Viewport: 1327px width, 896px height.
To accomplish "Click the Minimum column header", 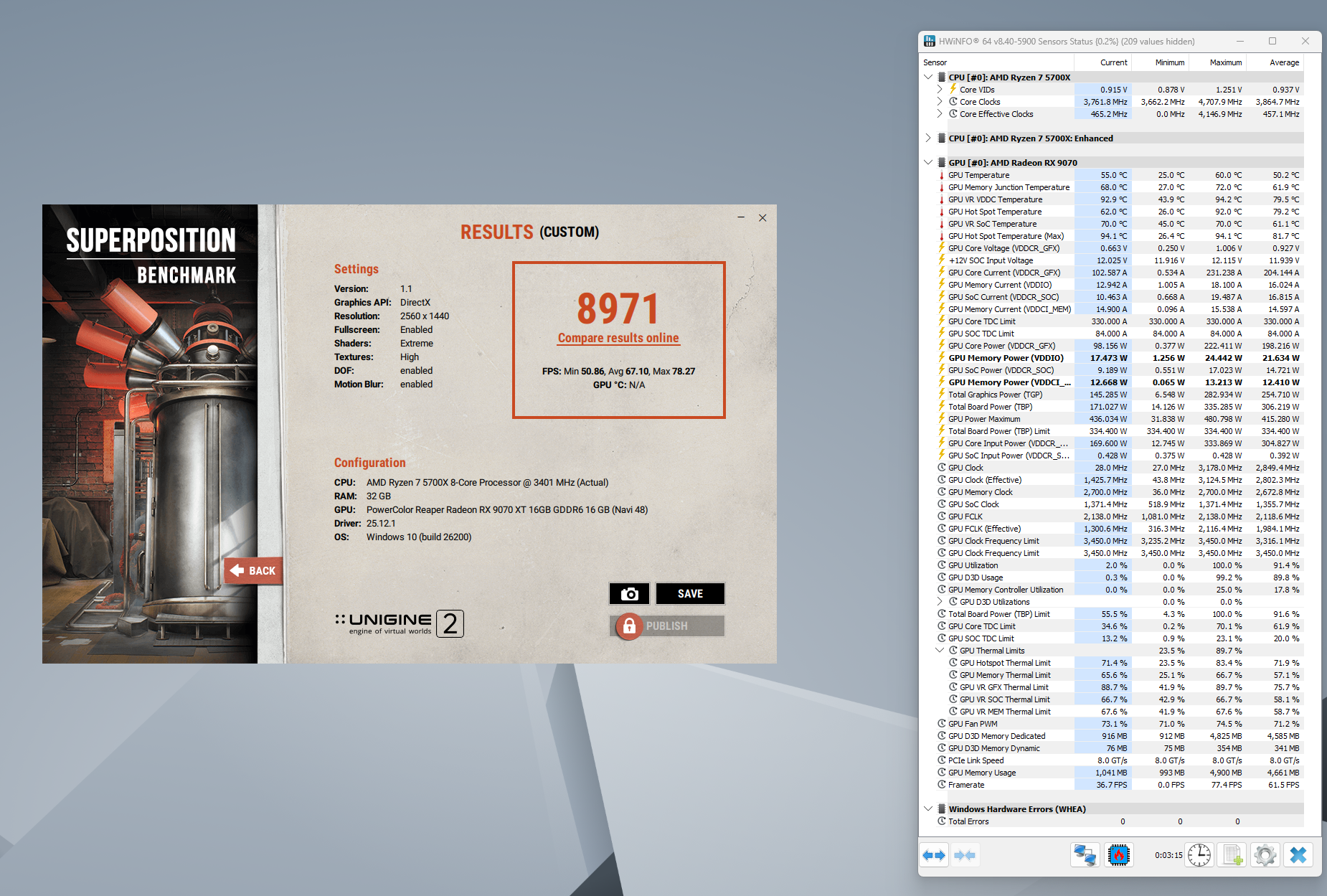I will pyautogui.click(x=1161, y=62).
